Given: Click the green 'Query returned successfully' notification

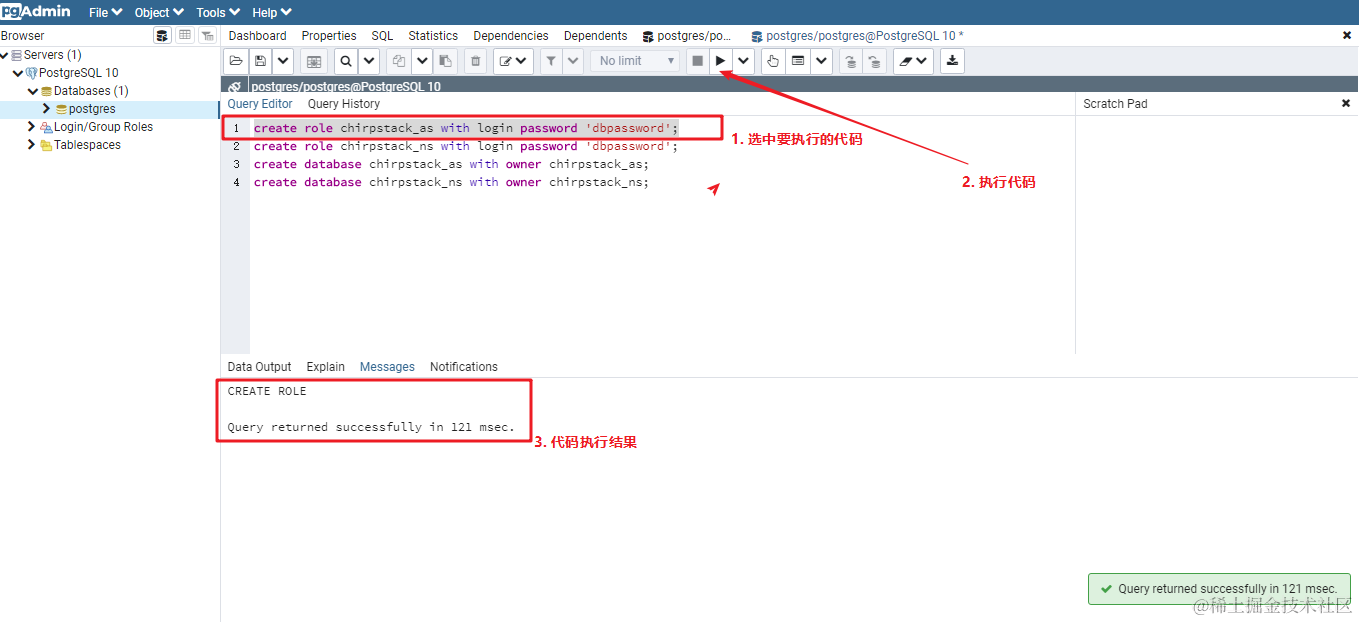Looking at the screenshot, I should coord(1219,589).
